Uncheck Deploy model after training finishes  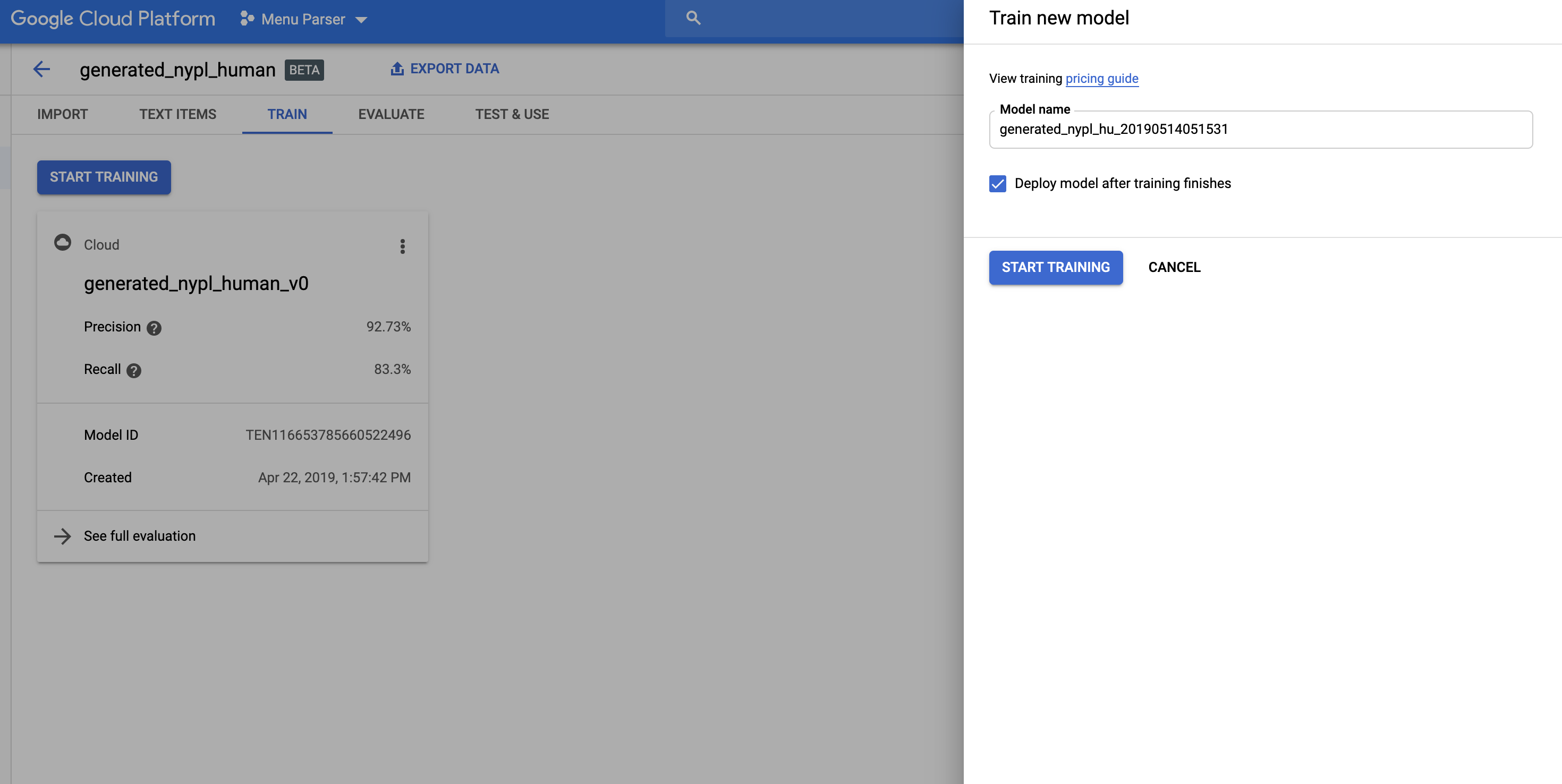coord(997,184)
